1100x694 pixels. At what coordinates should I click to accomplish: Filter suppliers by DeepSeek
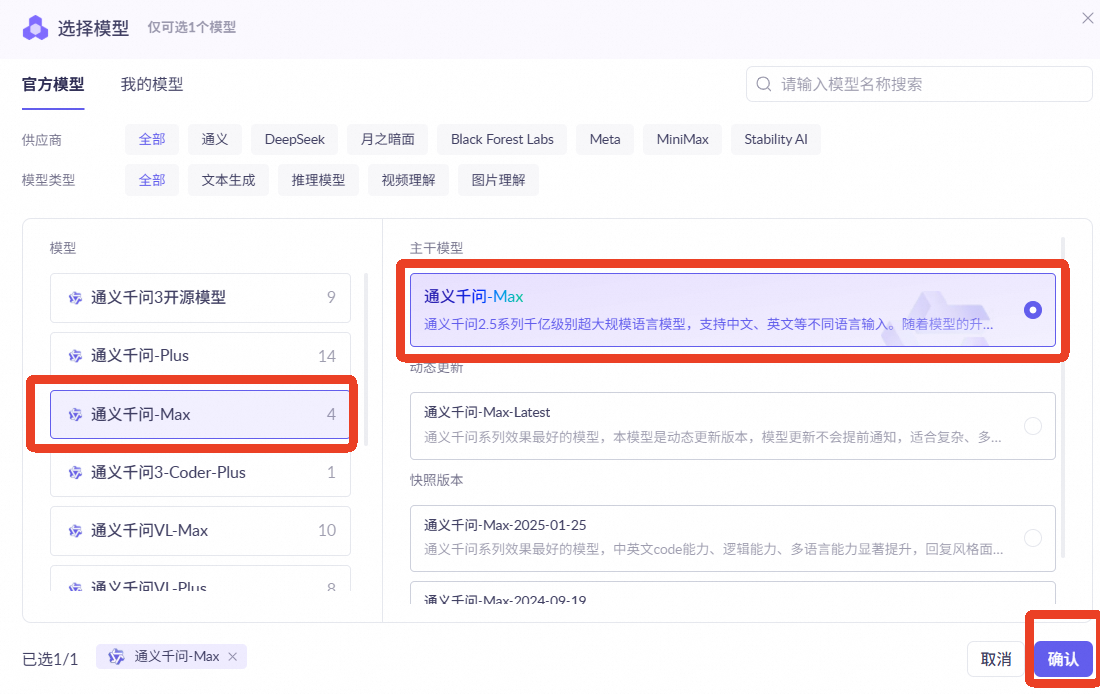(x=295, y=140)
